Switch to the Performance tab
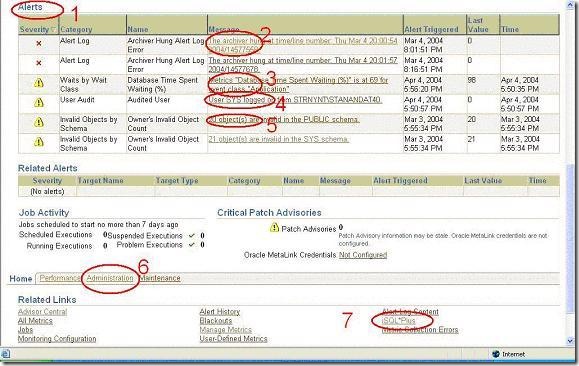Viewport: 579px width, 366px height. point(59,278)
